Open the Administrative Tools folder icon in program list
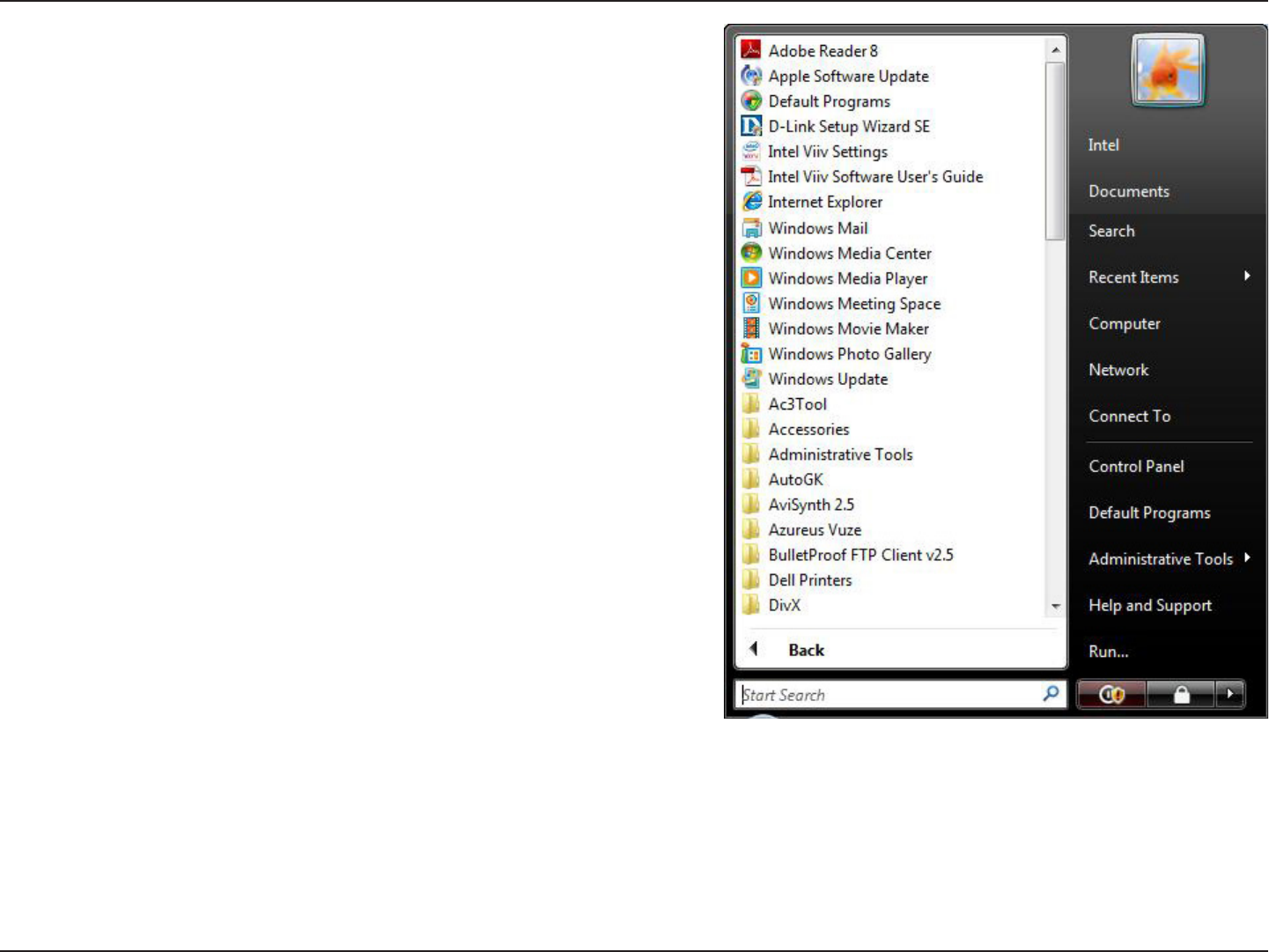 point(751,454)
